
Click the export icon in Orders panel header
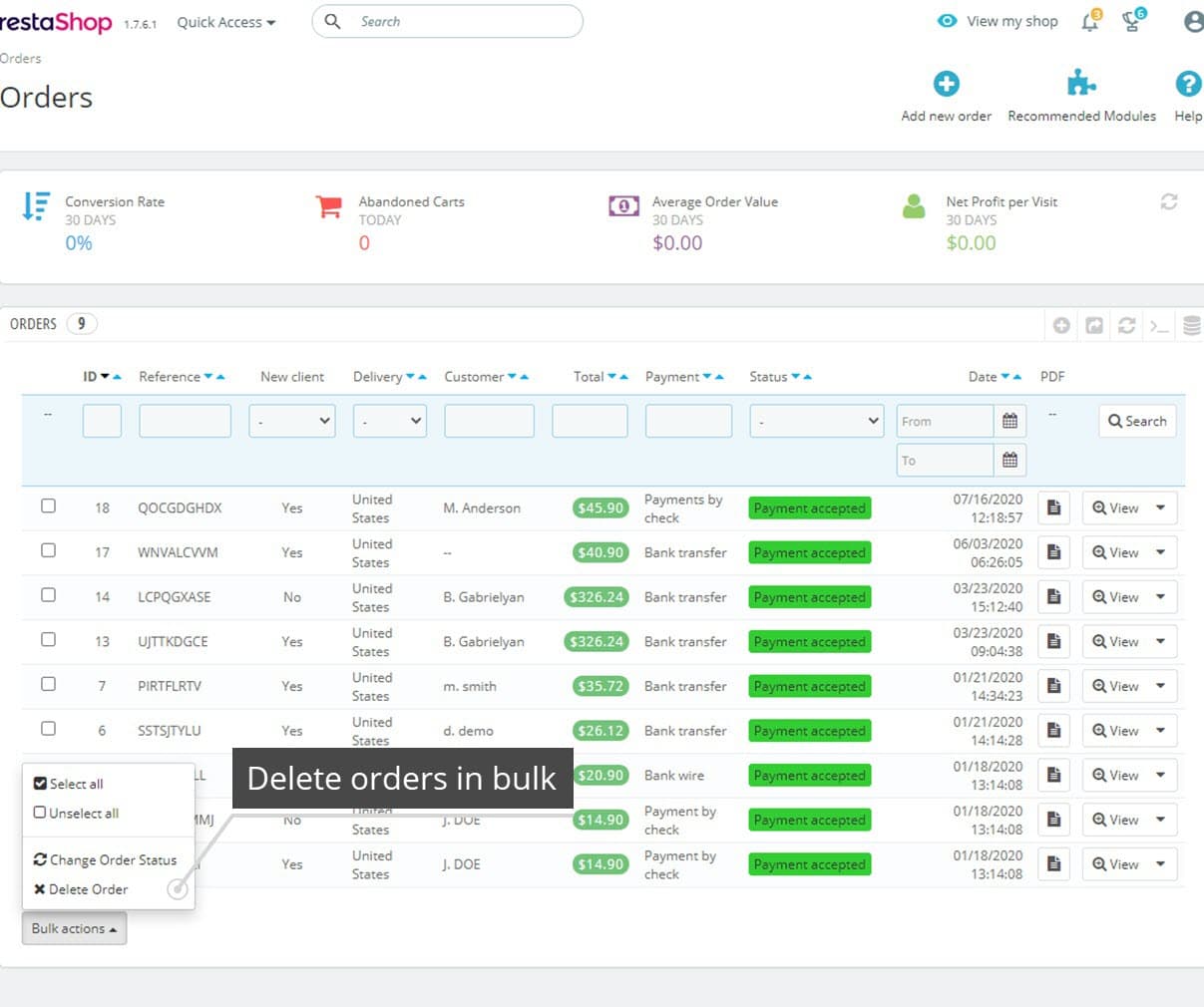[x=1094, y=325]
